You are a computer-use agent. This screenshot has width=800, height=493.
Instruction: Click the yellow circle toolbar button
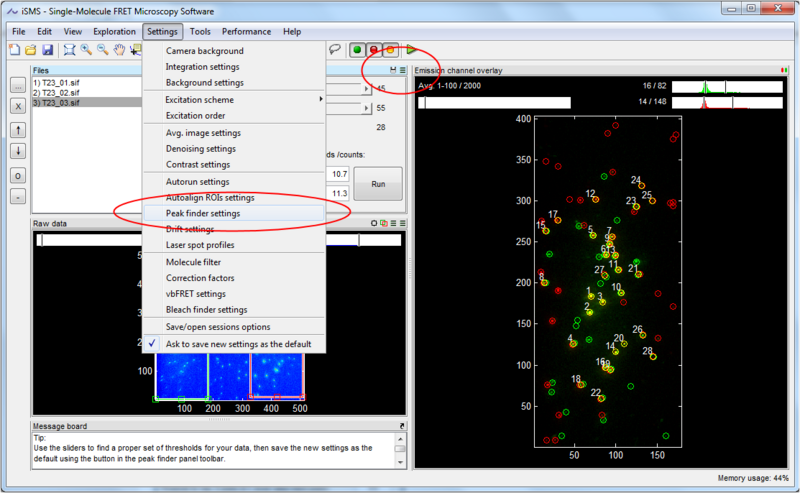coord(391,49)
